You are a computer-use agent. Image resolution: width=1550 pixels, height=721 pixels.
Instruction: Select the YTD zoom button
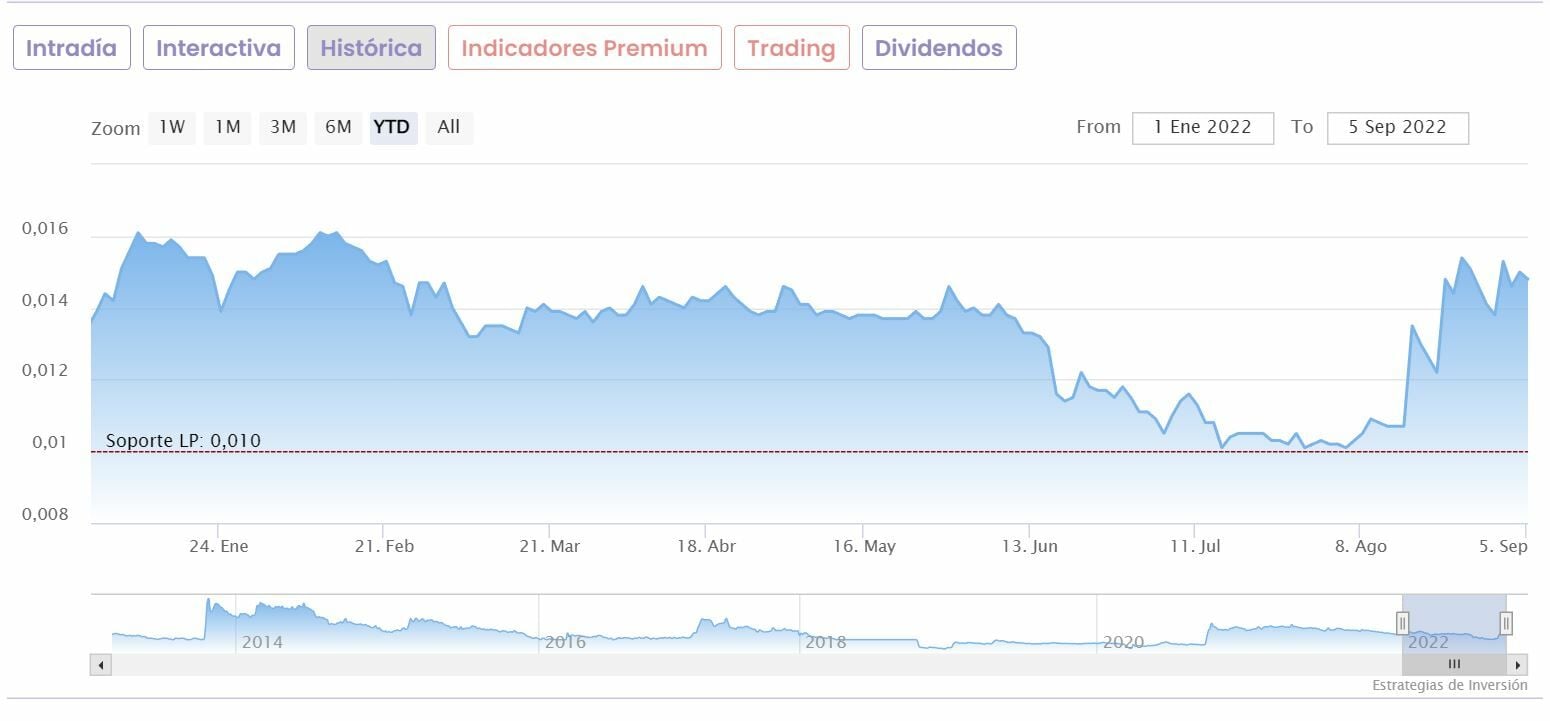click(392, 127)
